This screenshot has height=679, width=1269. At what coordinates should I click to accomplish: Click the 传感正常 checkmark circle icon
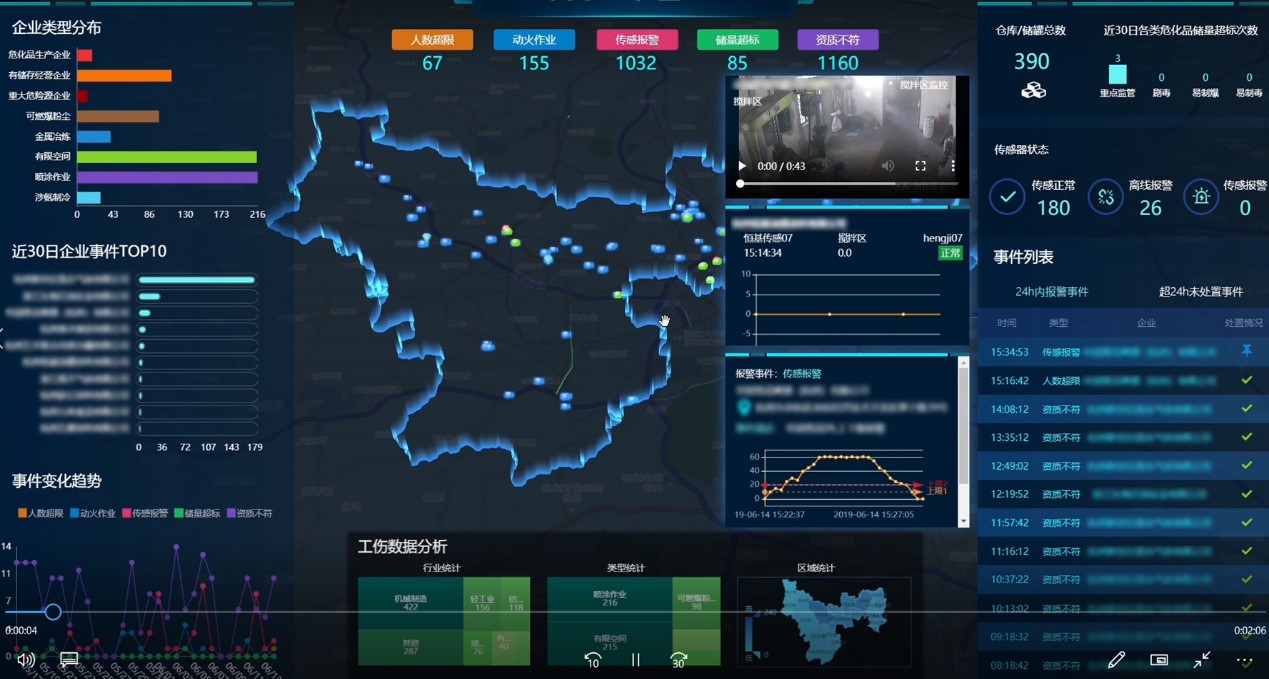[1007, 197]
